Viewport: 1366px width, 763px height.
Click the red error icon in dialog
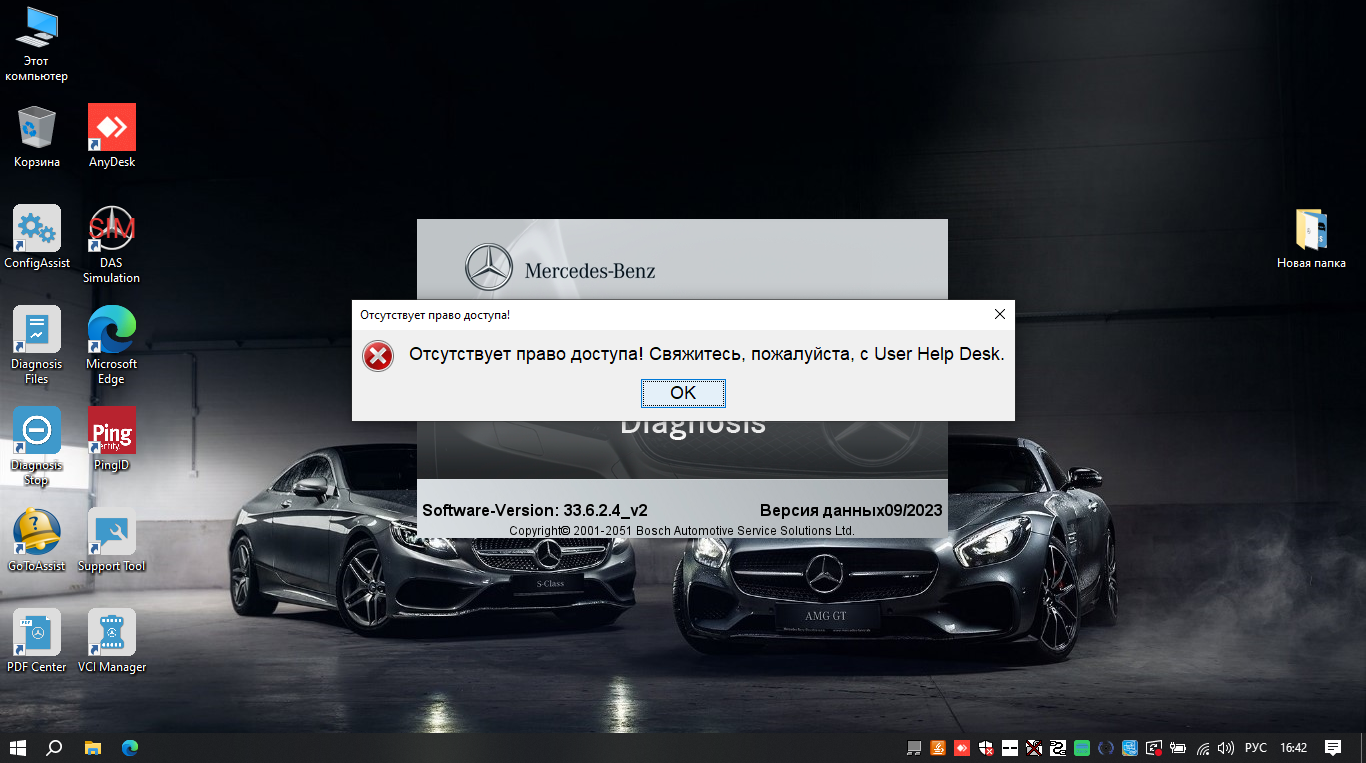(x=378, y=355)
